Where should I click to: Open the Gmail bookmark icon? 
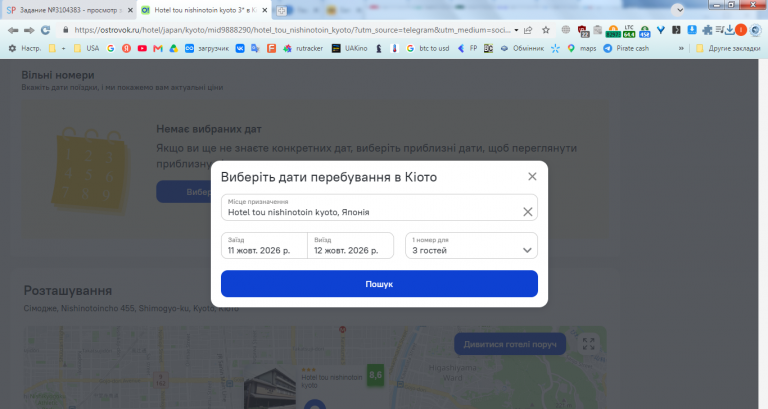point(158,48)
